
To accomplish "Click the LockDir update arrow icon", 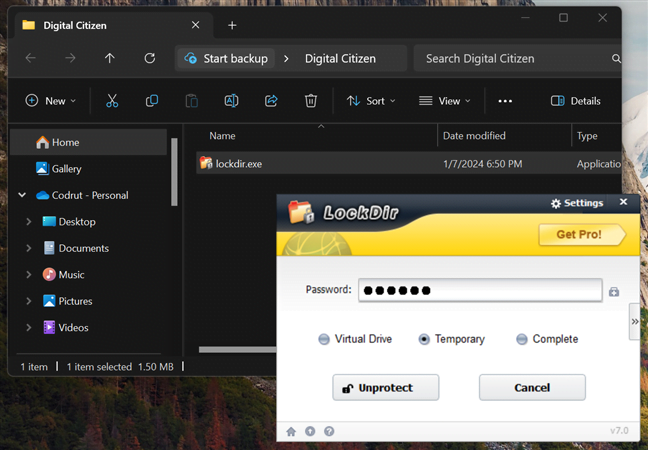I will tap(310, 431).
